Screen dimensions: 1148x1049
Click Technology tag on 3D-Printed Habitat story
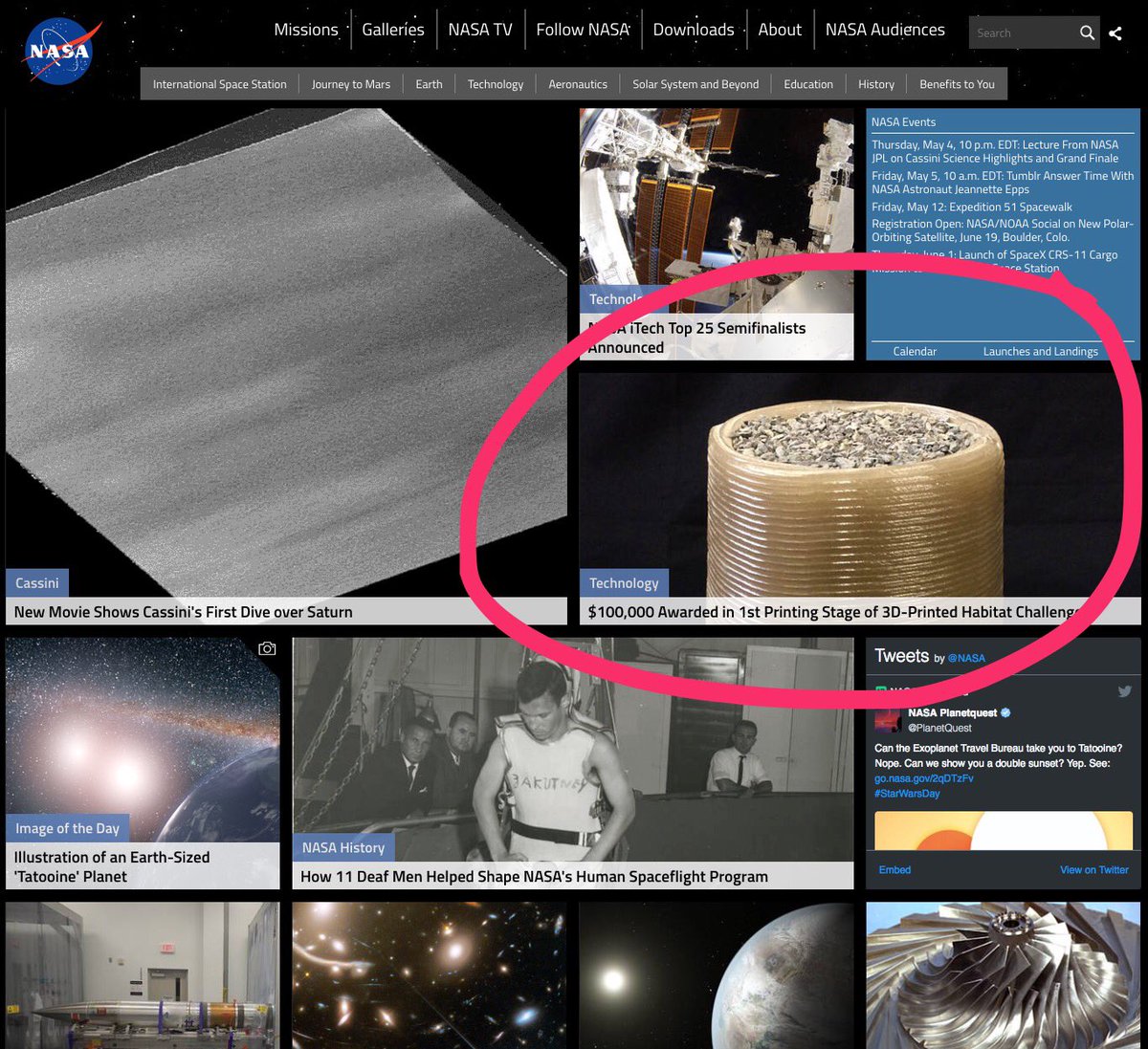click(x=624, y=583)
